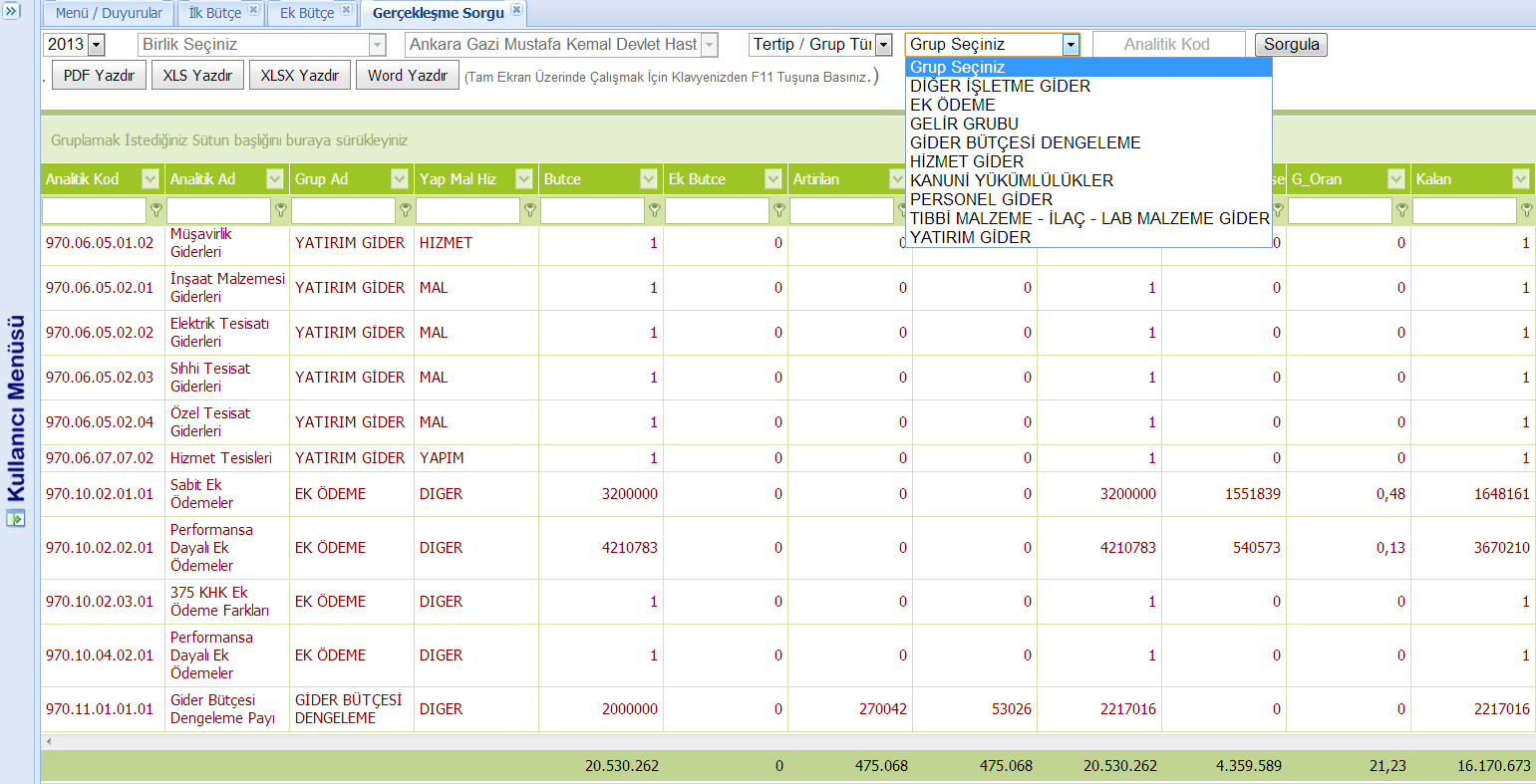Choose KANUNİ YÜKÜMLÜLÜKLER from group list
The height and width of the screenshot is (784, 1536).
(x=1088, y=180)
